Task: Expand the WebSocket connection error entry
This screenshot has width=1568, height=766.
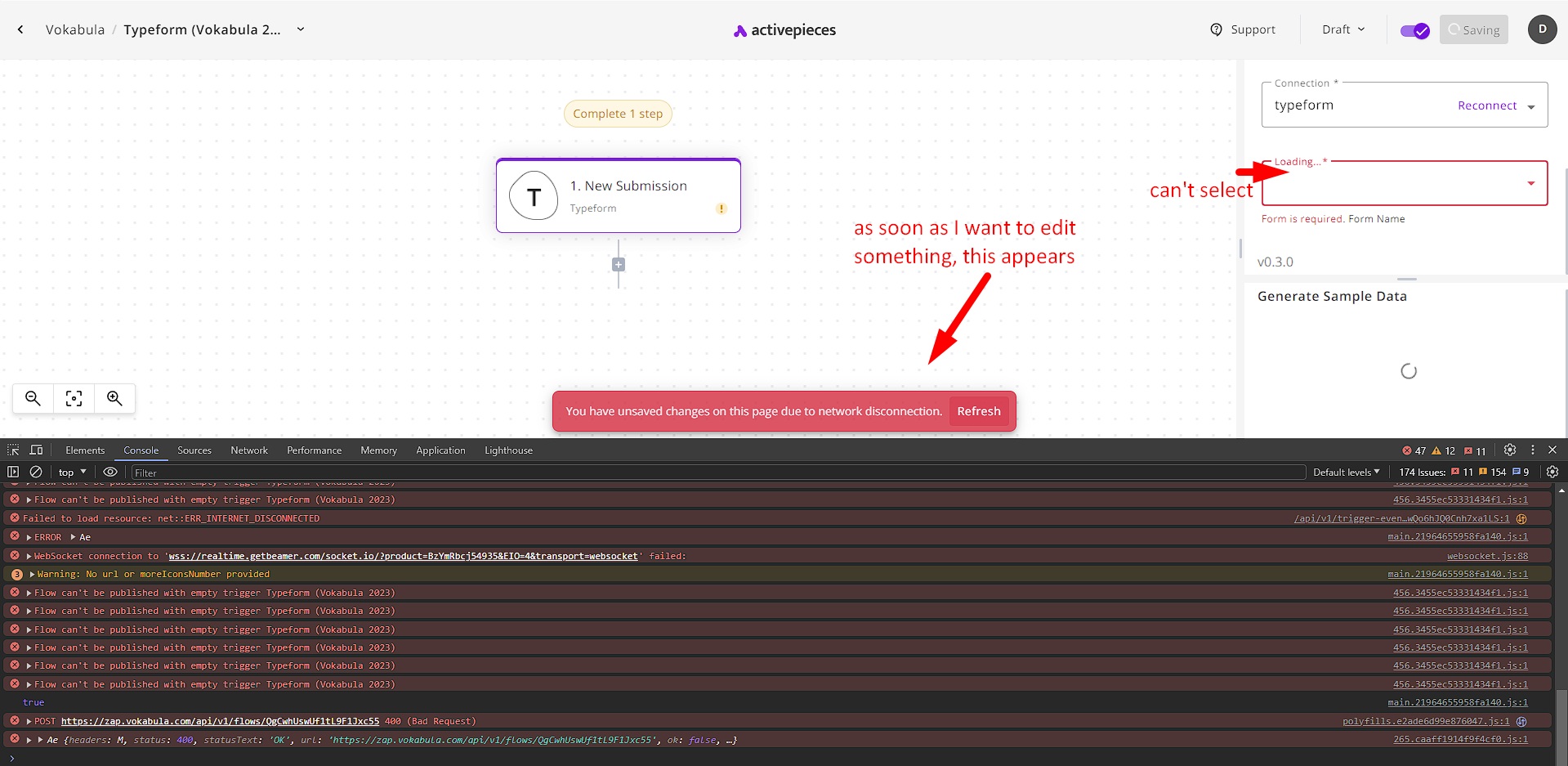Action: pyautogui.click(x=29, y=556)
